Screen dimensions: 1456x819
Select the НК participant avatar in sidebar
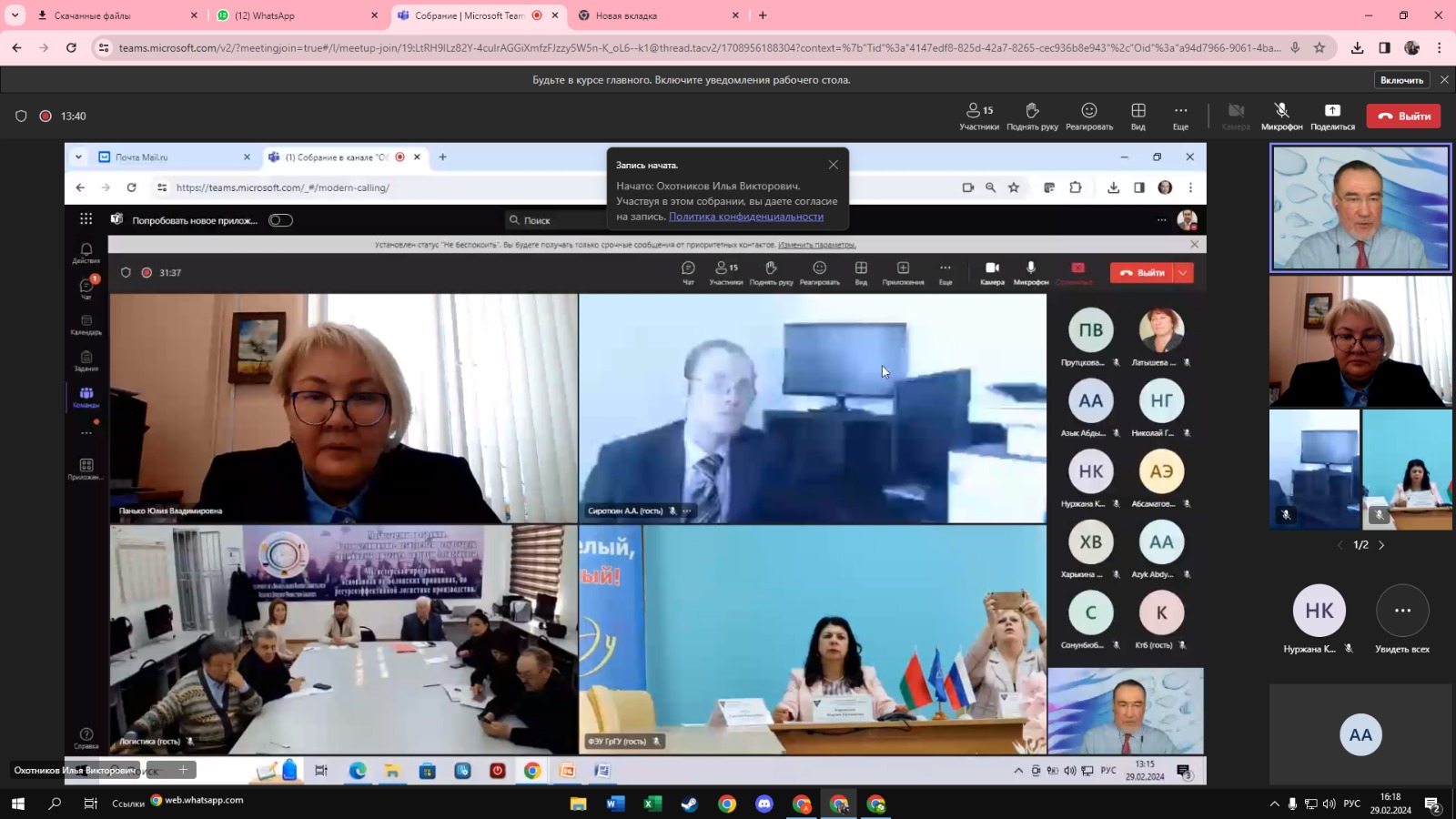(x=1319, y=611)
